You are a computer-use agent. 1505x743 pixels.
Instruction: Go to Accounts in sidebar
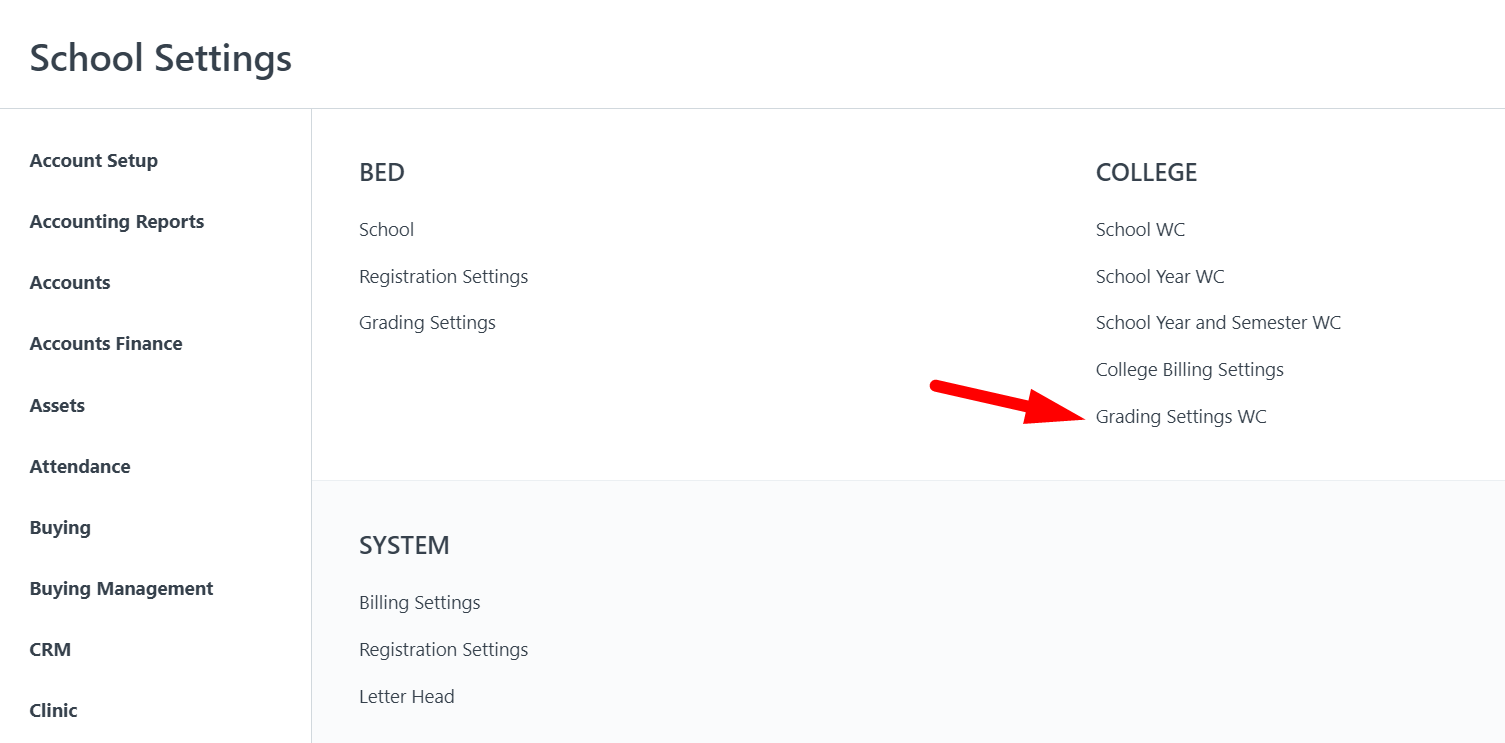coord(70,282)
